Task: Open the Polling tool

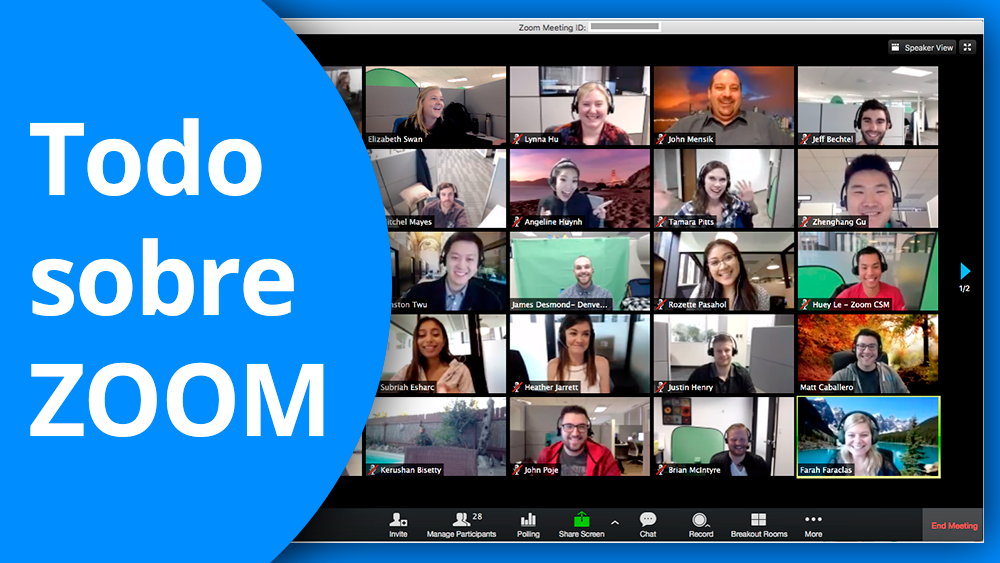Action: click(x=528, y=525)
